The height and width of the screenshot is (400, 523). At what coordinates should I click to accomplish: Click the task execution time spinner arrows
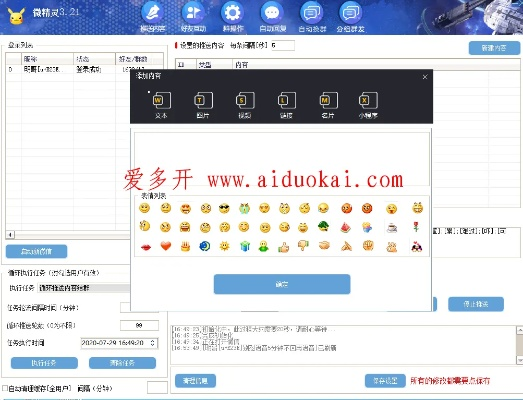[x=152, y=343]
